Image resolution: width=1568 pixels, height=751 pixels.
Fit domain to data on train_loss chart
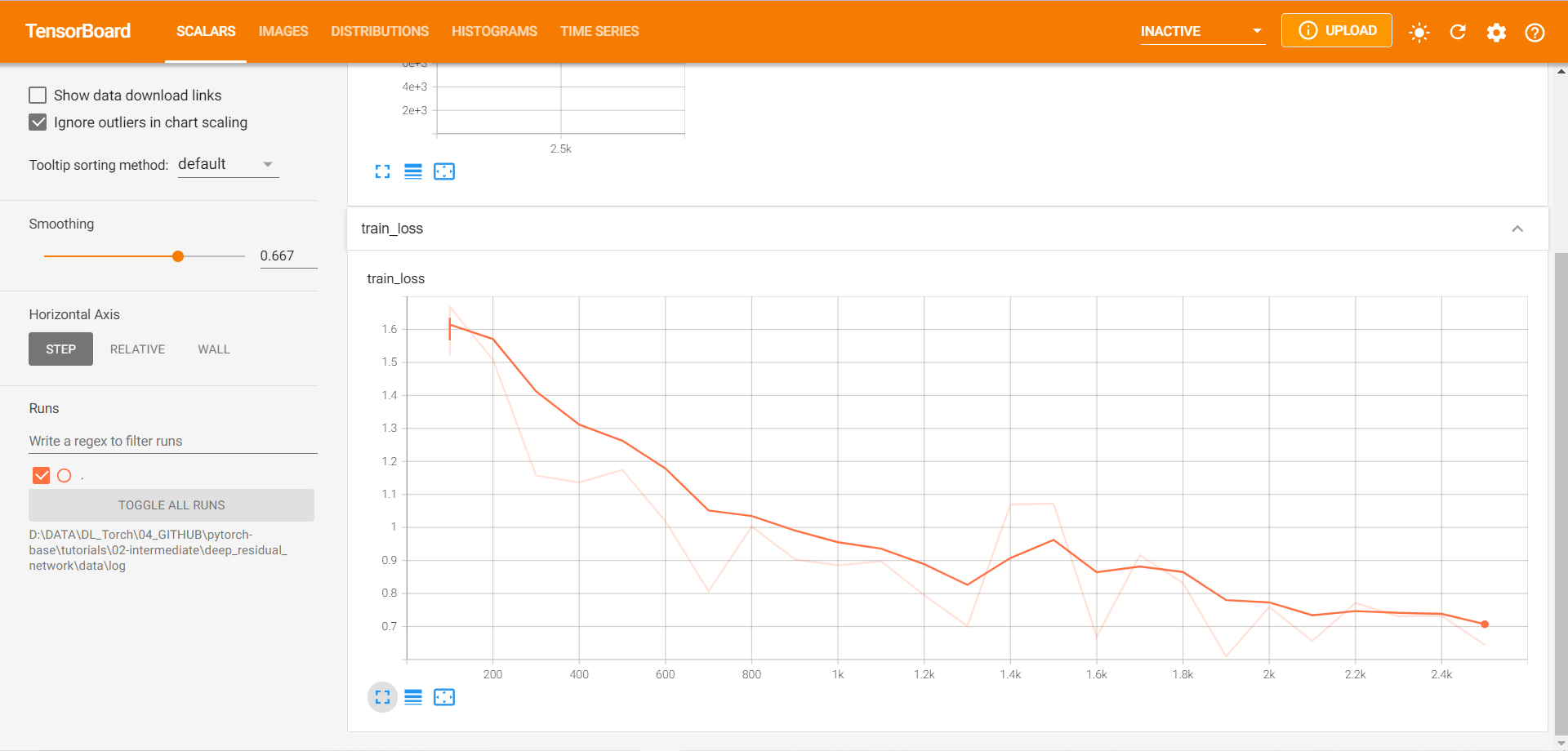pos(444,697)
